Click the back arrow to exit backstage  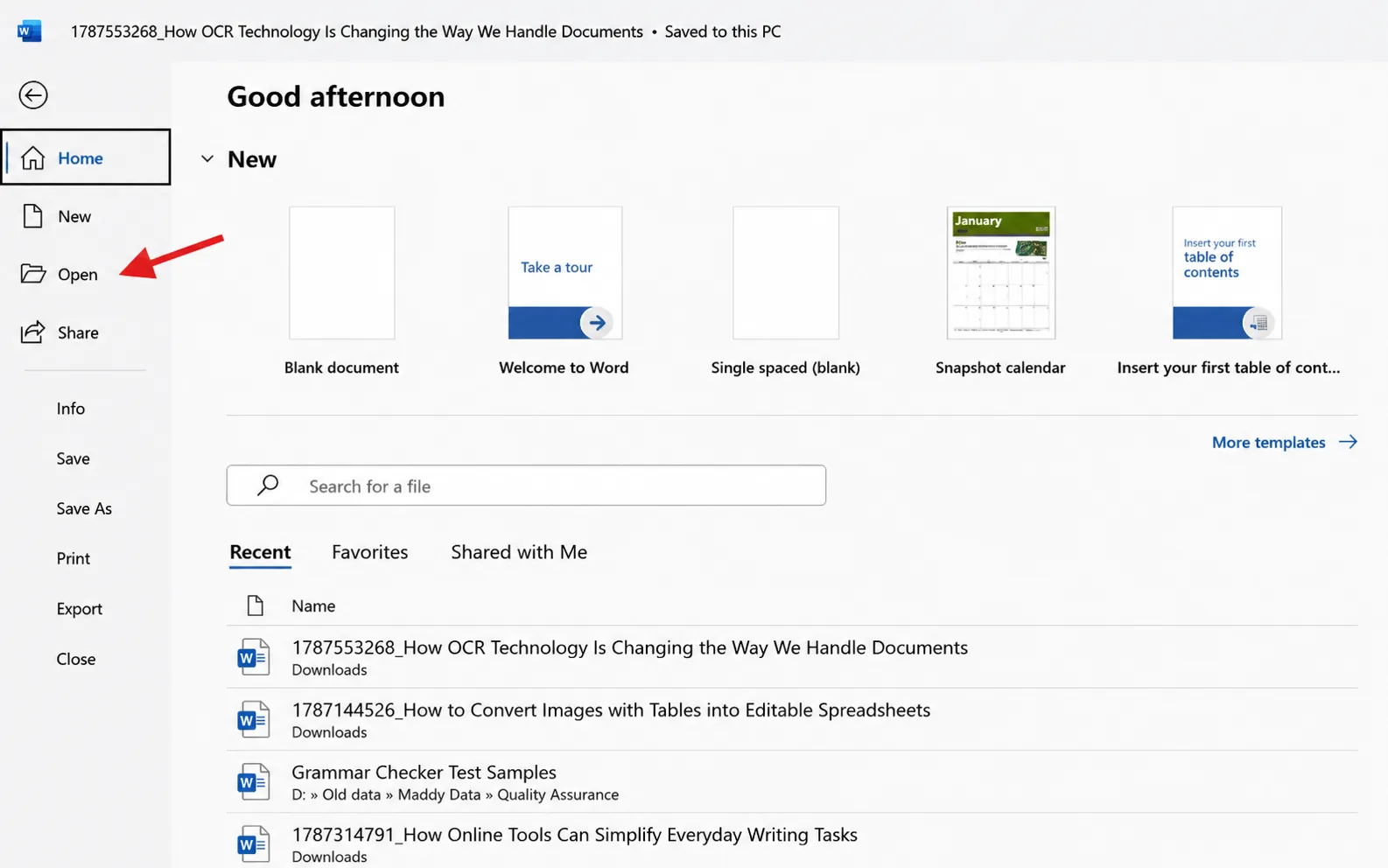(33, 94)
